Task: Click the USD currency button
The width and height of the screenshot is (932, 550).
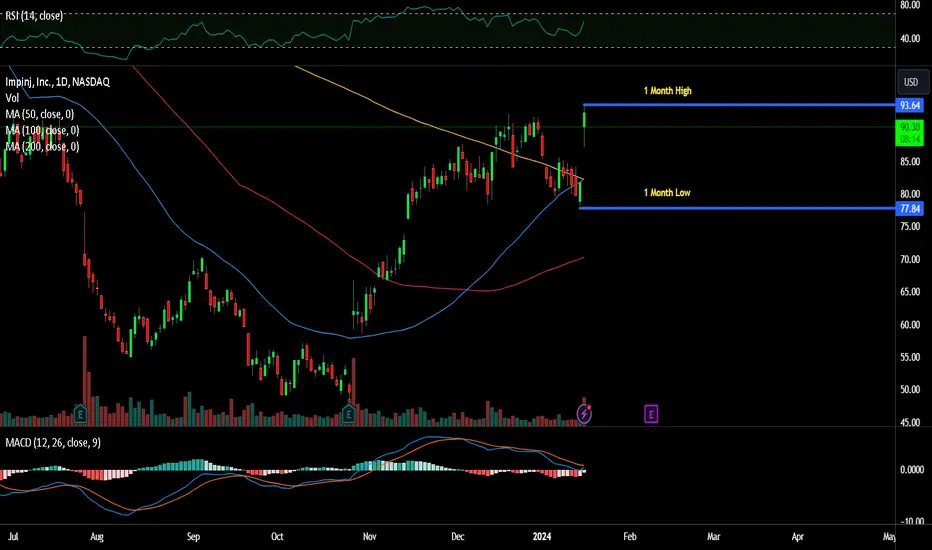Action: click(911, 82)
